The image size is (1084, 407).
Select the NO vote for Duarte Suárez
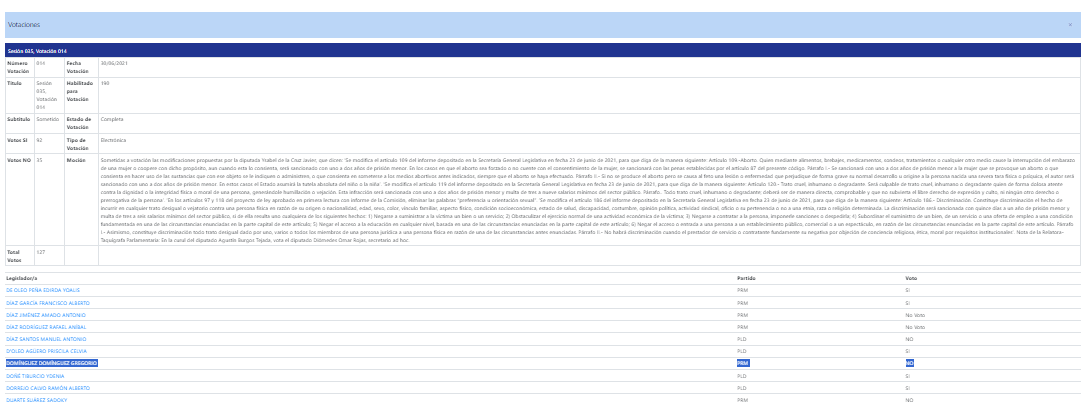(x=909, y=400)
